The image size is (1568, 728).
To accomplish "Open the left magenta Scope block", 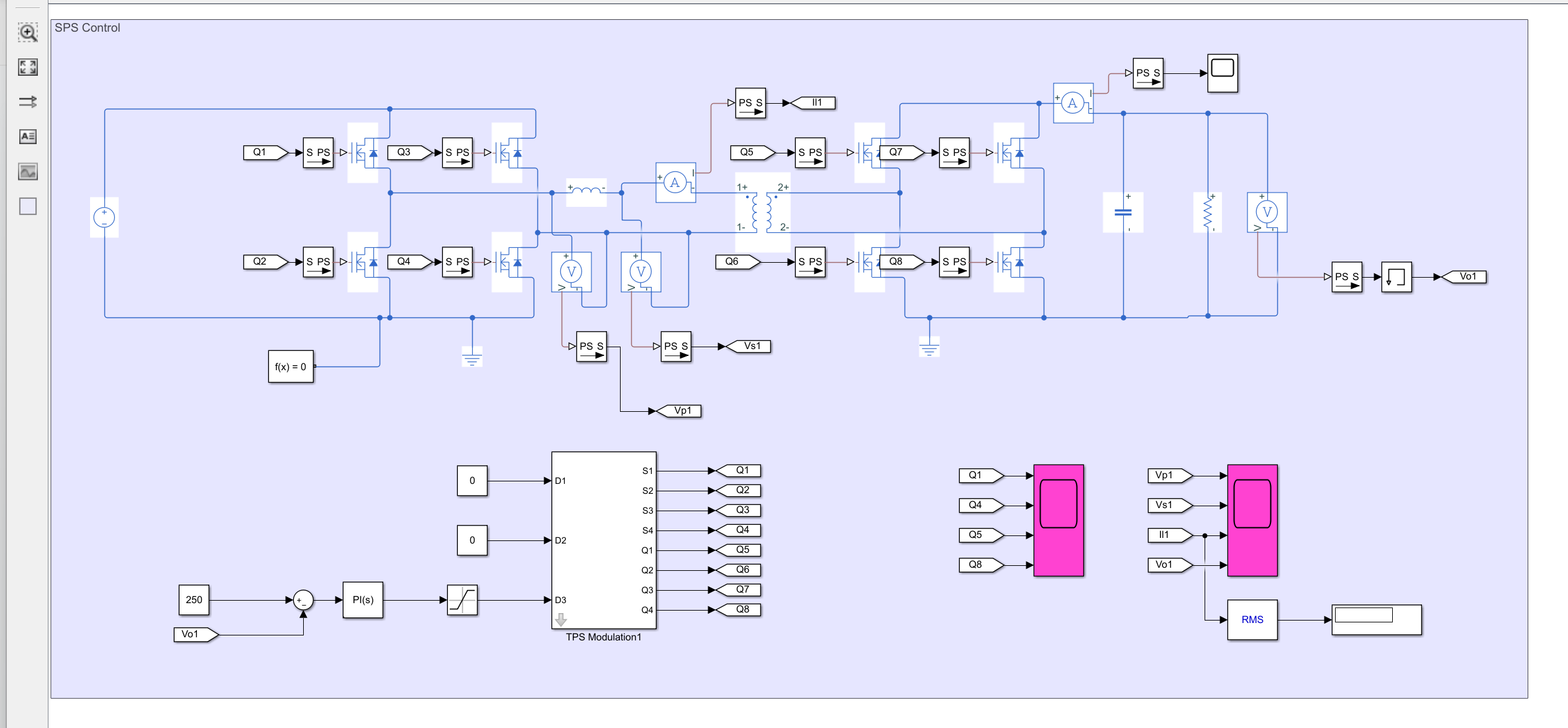I will coord(1059,521).
